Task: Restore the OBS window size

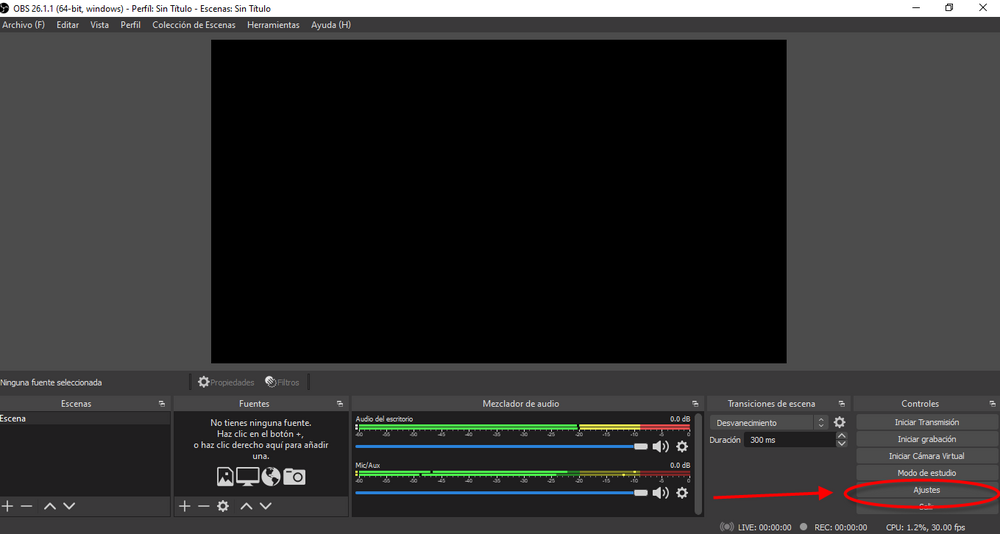Action: click(949, 8)
